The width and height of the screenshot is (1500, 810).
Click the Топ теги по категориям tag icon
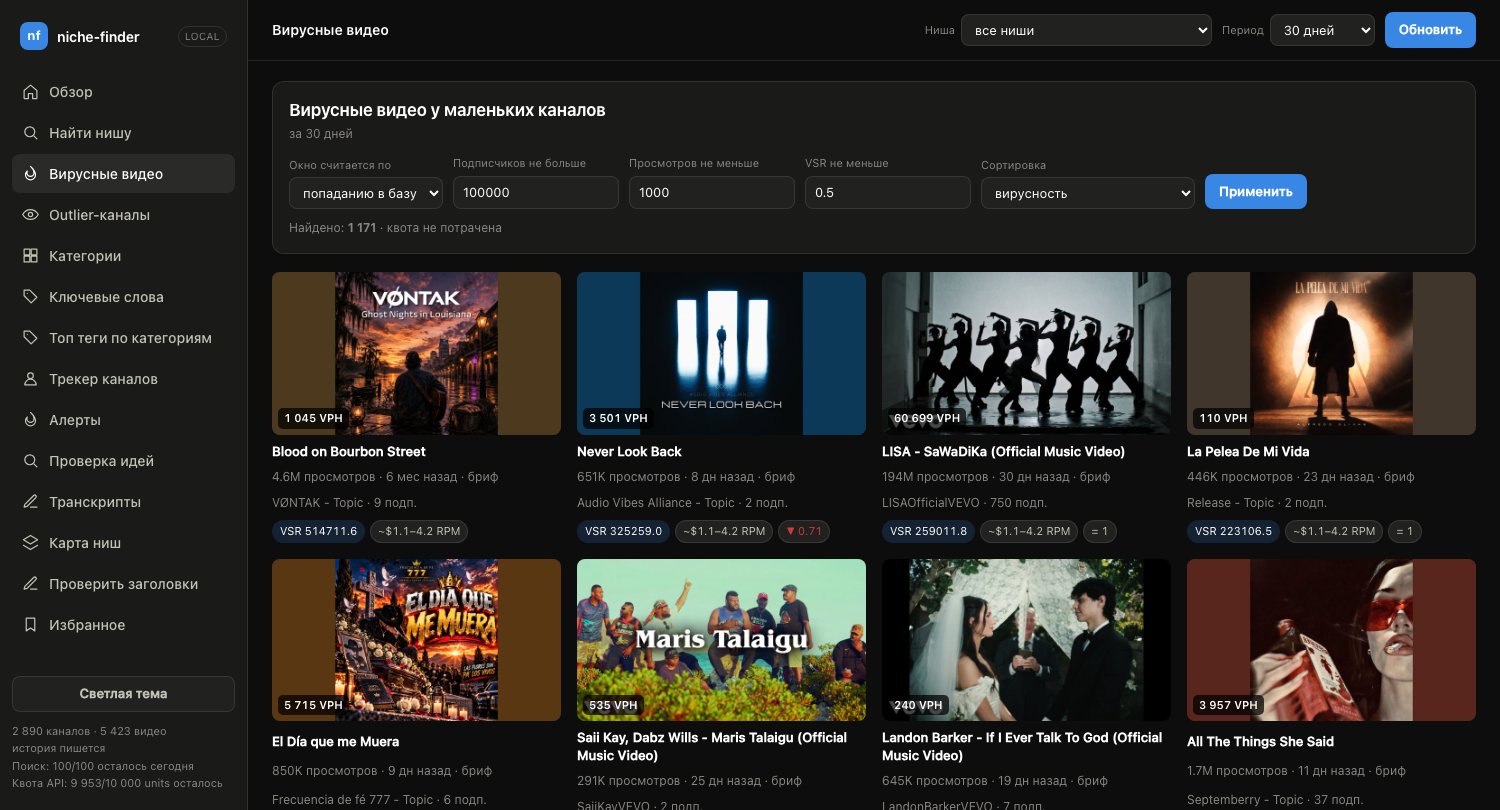coord(30,338)
